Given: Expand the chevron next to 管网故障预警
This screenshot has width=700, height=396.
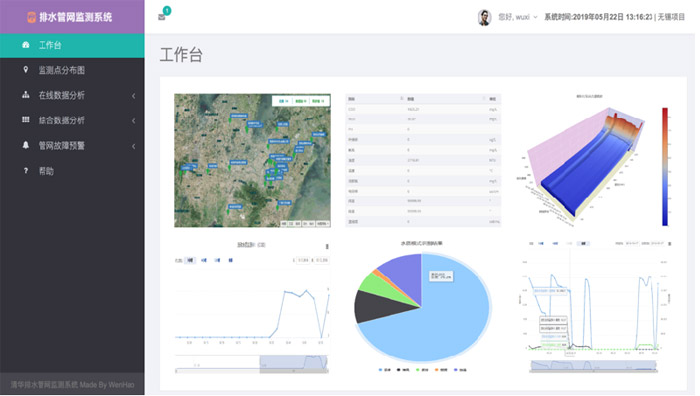Looking at the screenshot, I should 133,146.
